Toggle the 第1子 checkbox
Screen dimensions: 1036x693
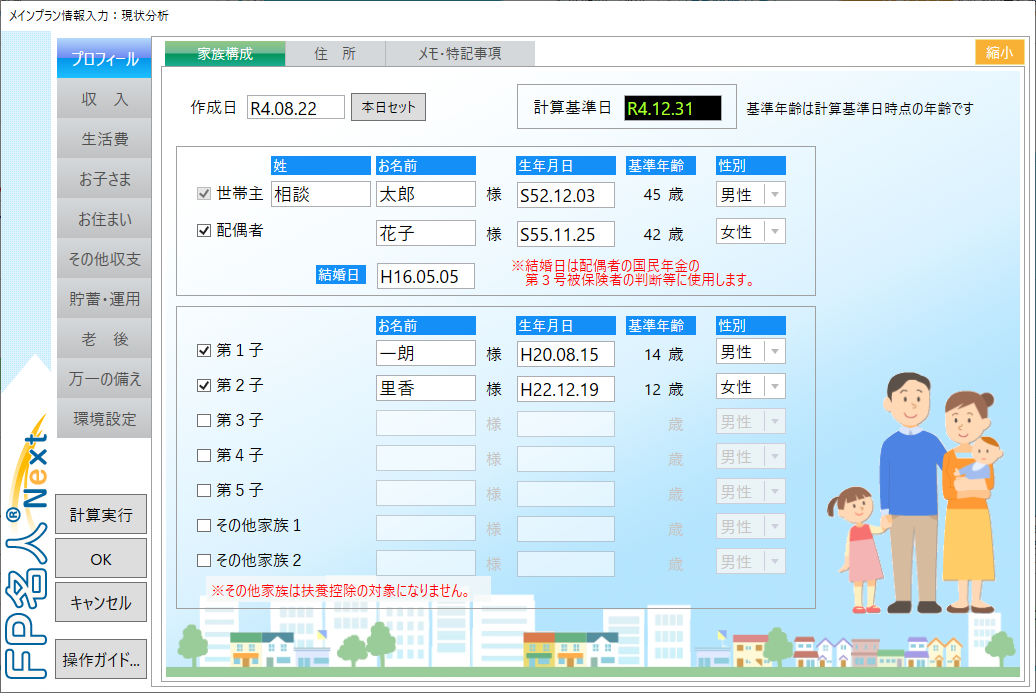(204, 351)
